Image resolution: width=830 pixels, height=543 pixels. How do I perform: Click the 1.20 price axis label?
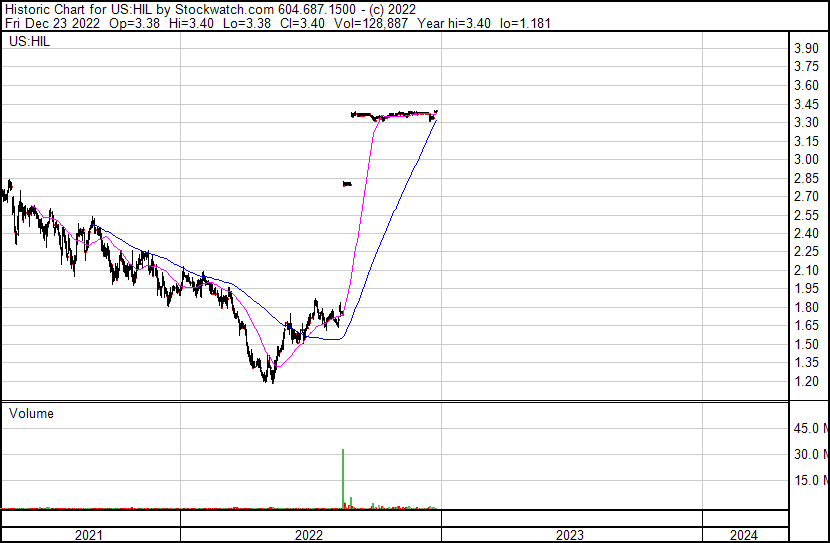coord(805,382)
